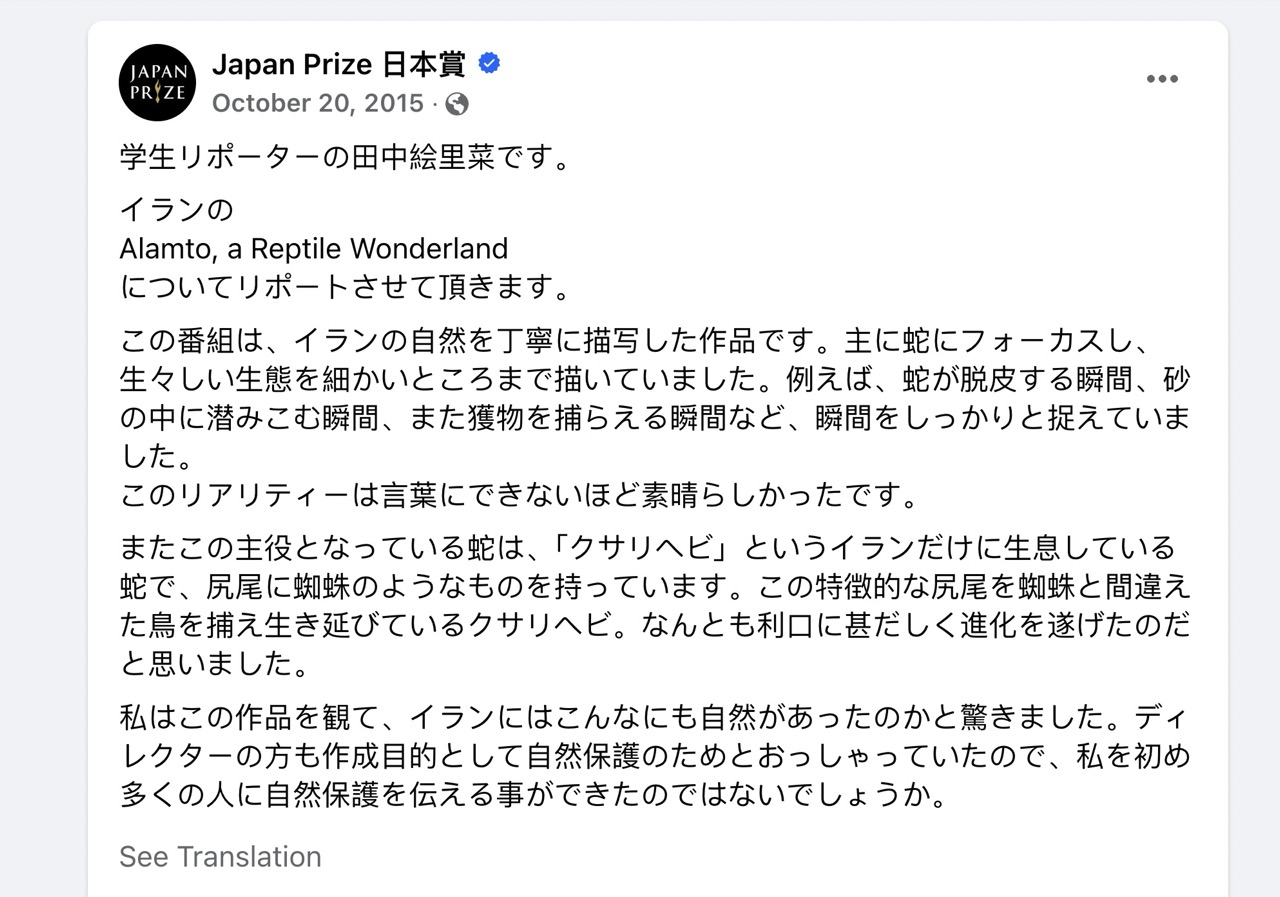Open the post's three-dot options menu
The width and height of the screenshot is (1280, 897).
[x=1161, y=80]
